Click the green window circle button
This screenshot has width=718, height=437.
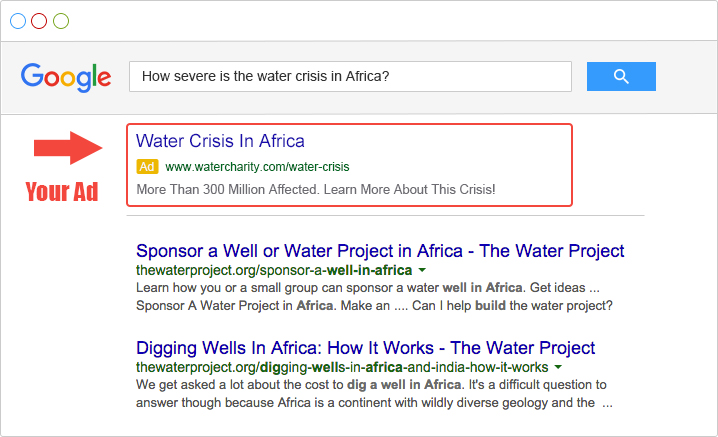[61, 21]
